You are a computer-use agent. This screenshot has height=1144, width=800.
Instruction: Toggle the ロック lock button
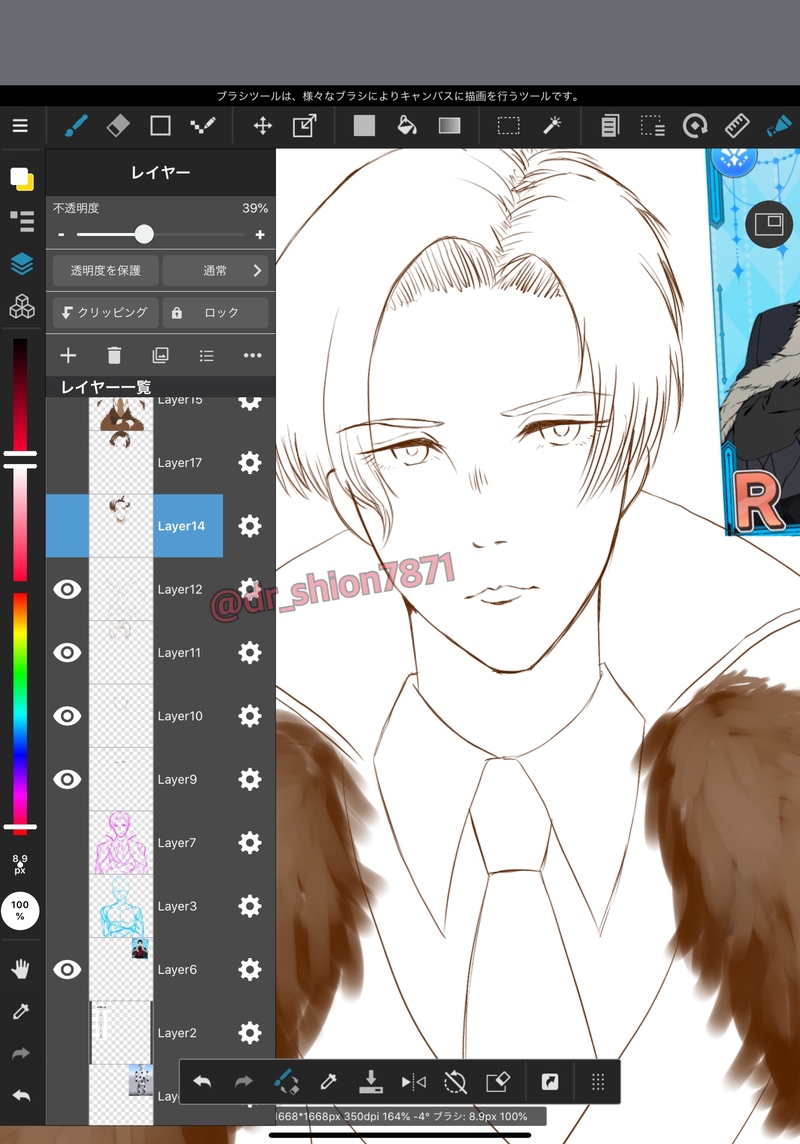(215, 312)
